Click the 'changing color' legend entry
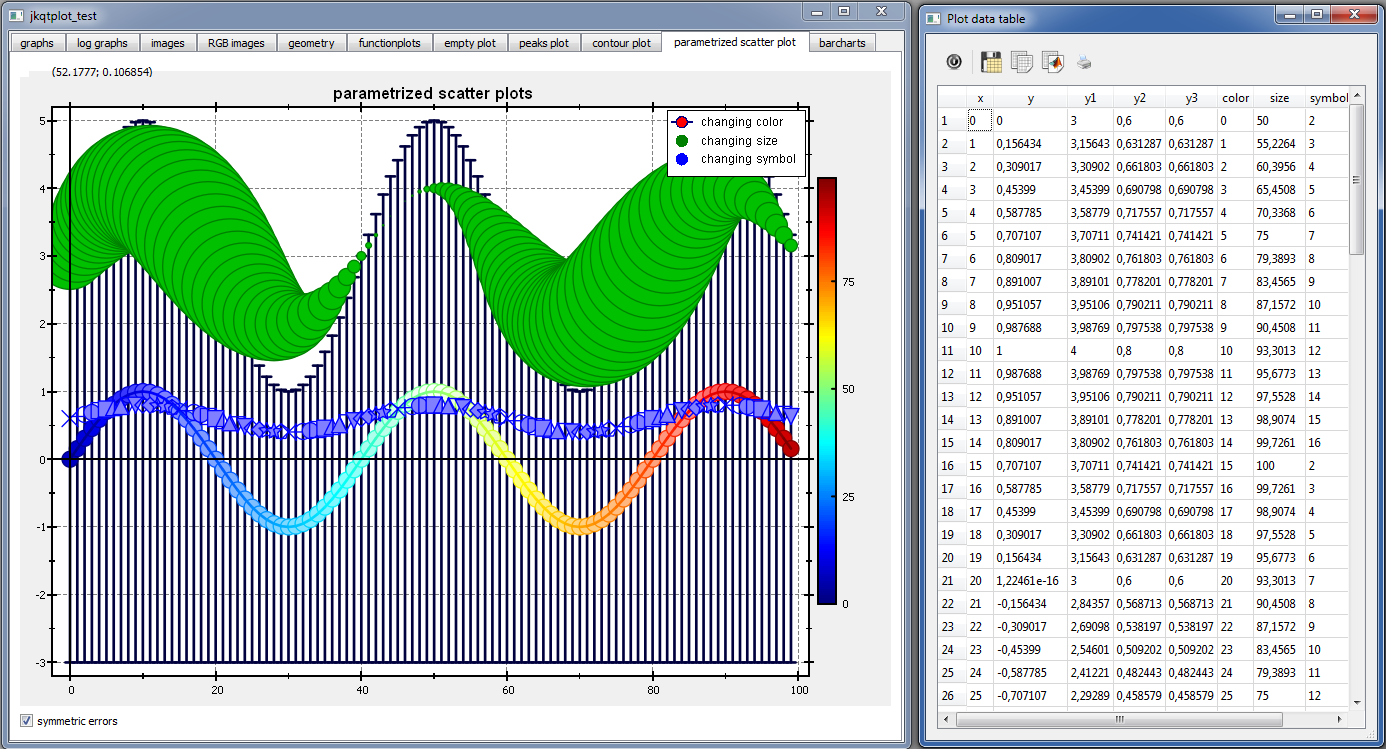The image size is (1386, 749). pos(741,122)
